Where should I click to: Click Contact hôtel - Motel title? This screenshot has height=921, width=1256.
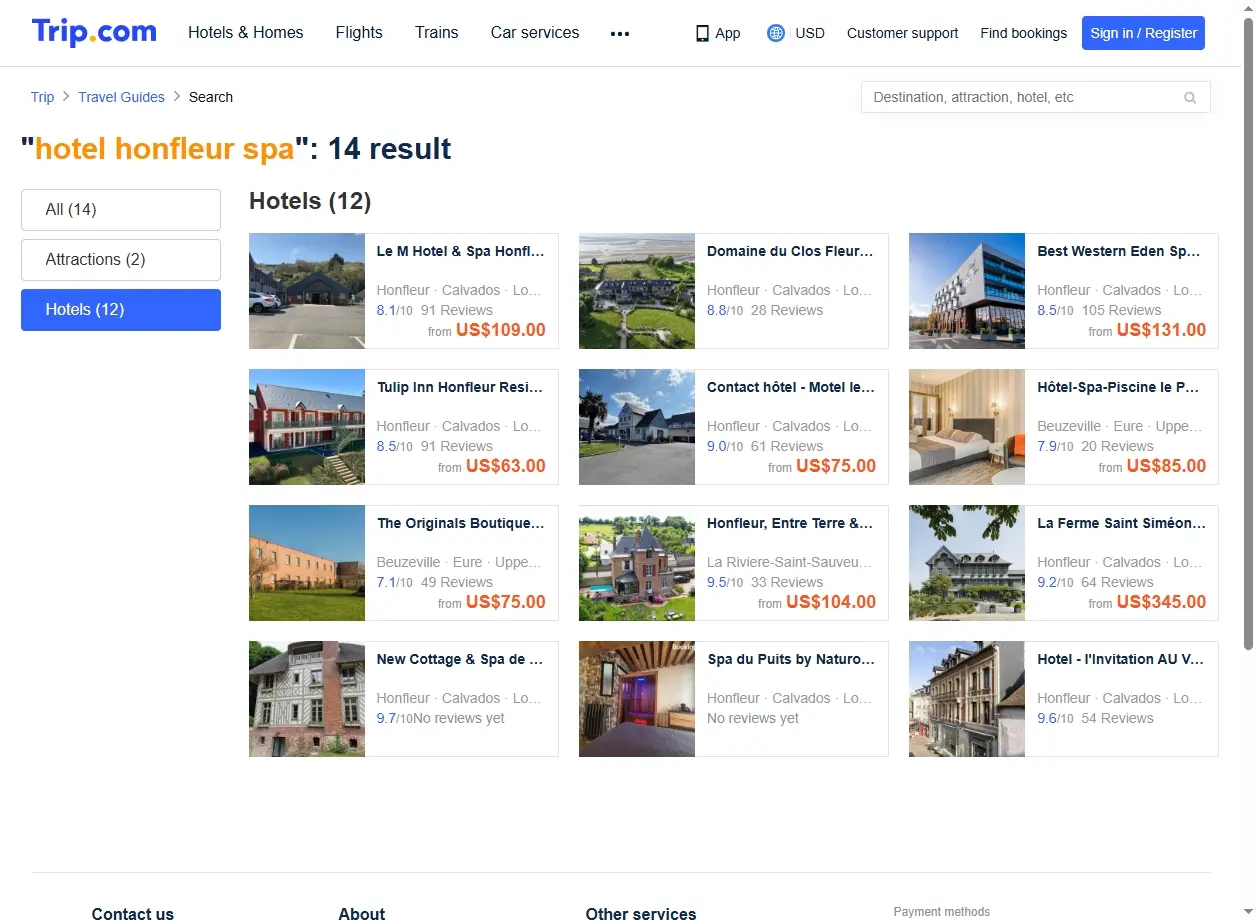pyautogui.click(x=791, y=388)
